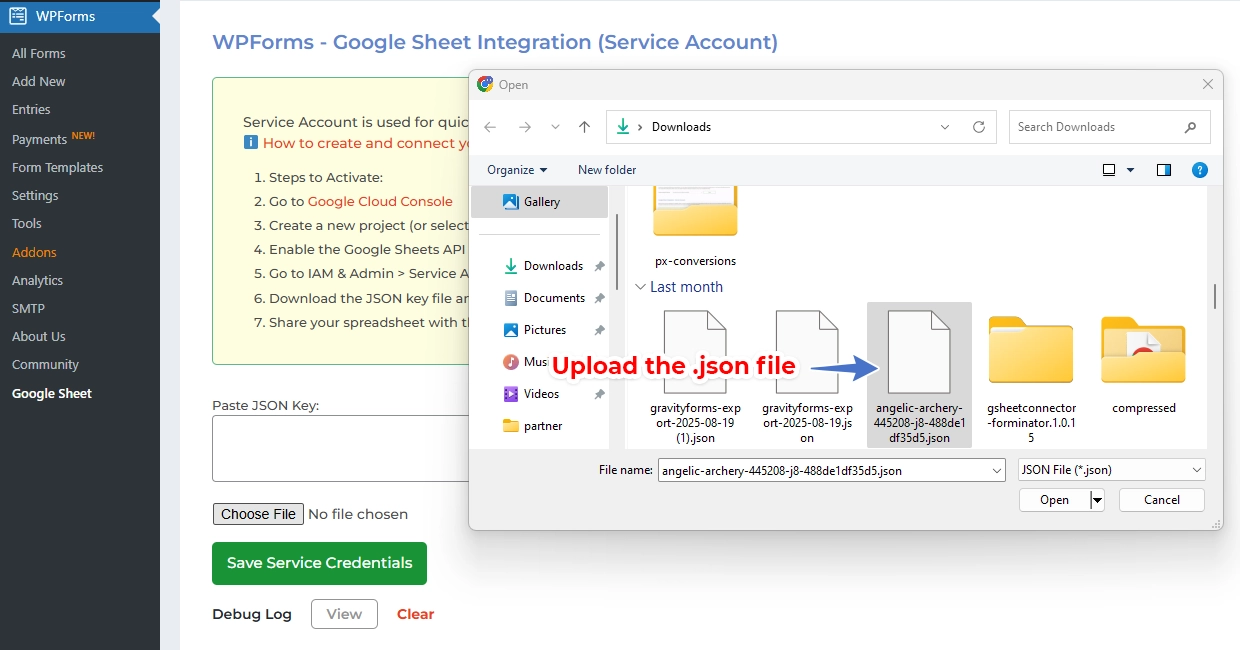This screenshot has width=1240, height=650.
Task: Open the JSON File type dropdown
Action: (x=1111, y=469)
